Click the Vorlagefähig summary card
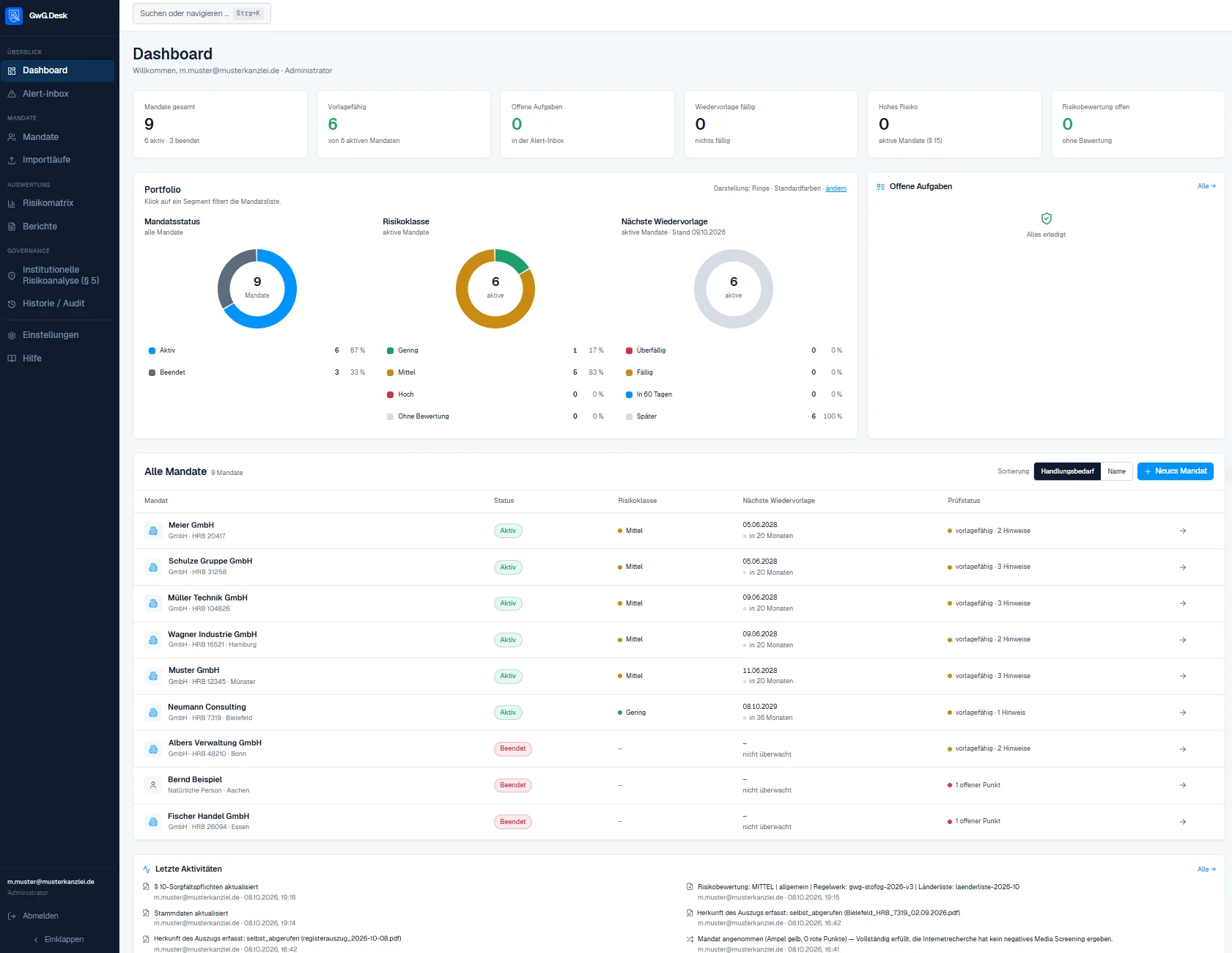Screen dimensions: 1232x953 tap(404, 124)
